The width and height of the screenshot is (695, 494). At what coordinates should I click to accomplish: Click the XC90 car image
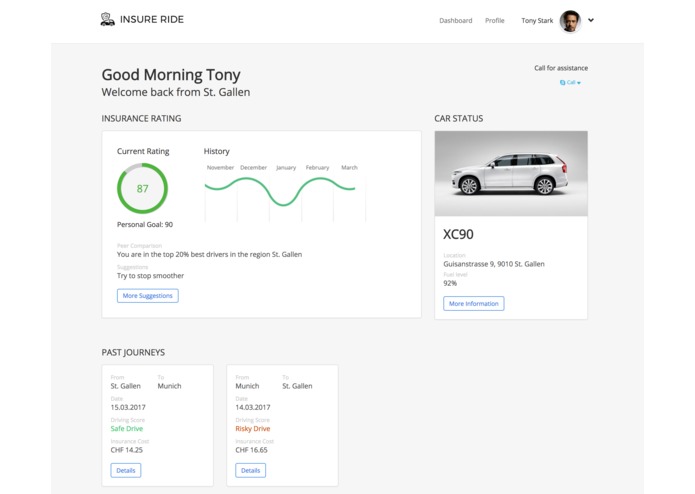tap(511, 173)
